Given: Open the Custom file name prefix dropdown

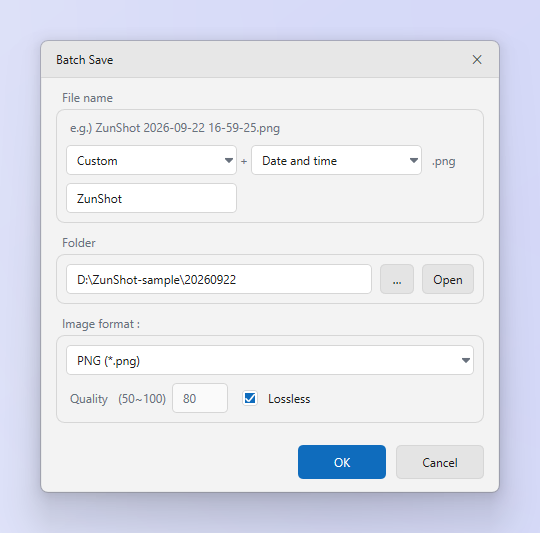Looking at the screenshot, I should tap(151, 160).
